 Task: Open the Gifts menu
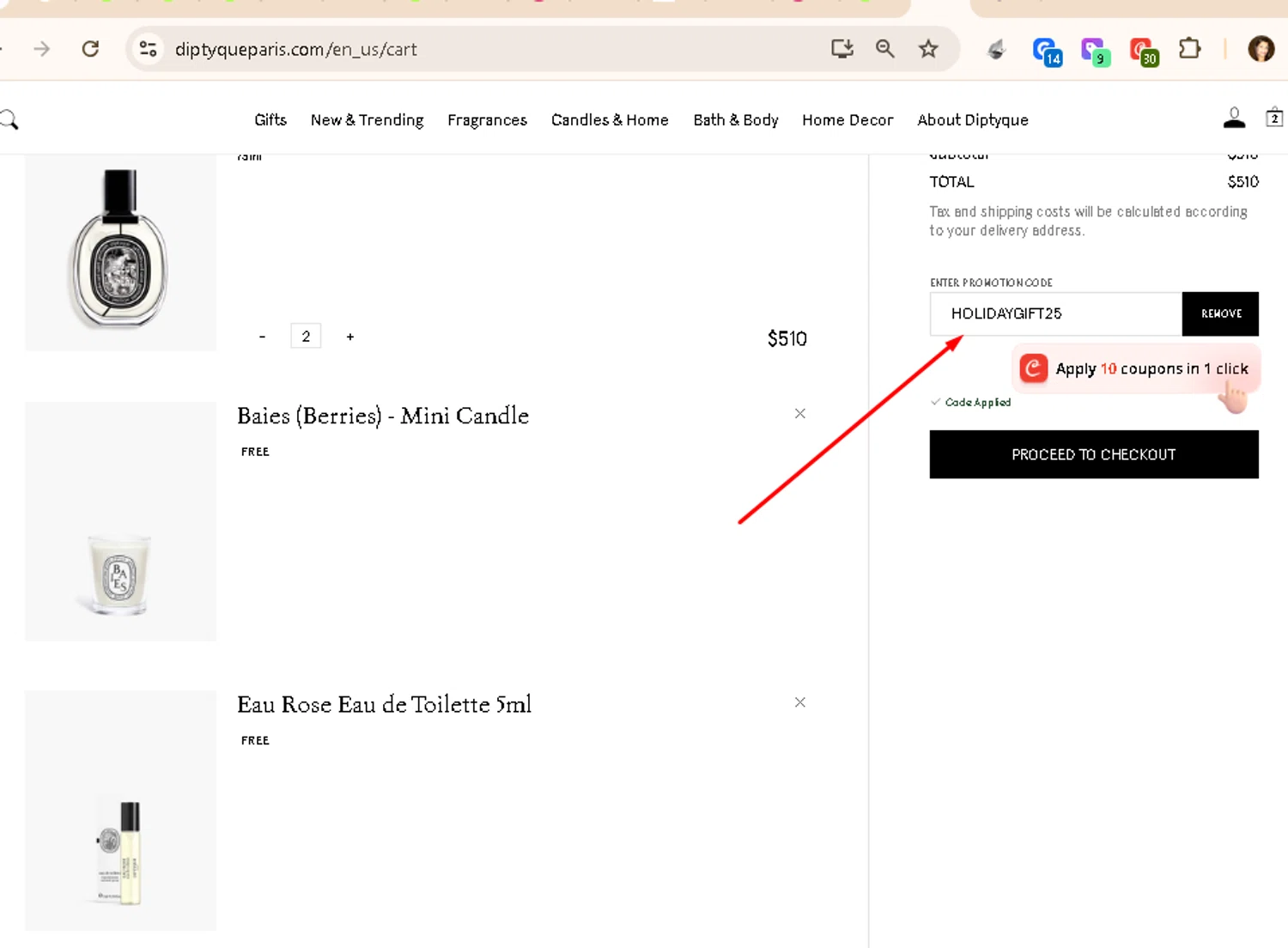tap(270, 120)
